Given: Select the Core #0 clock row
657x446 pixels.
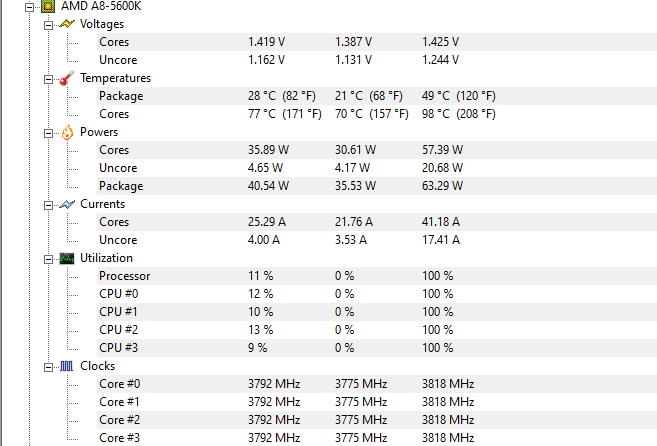Looking at the screenshot, I should (377, 384).
